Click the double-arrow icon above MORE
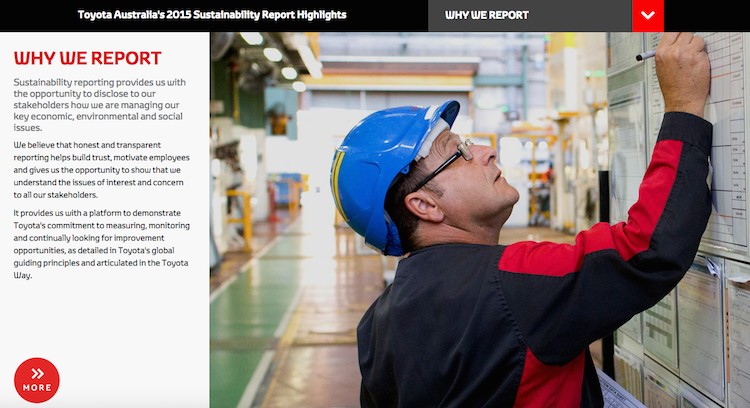 pyautogui.click(x=37, y=373)
